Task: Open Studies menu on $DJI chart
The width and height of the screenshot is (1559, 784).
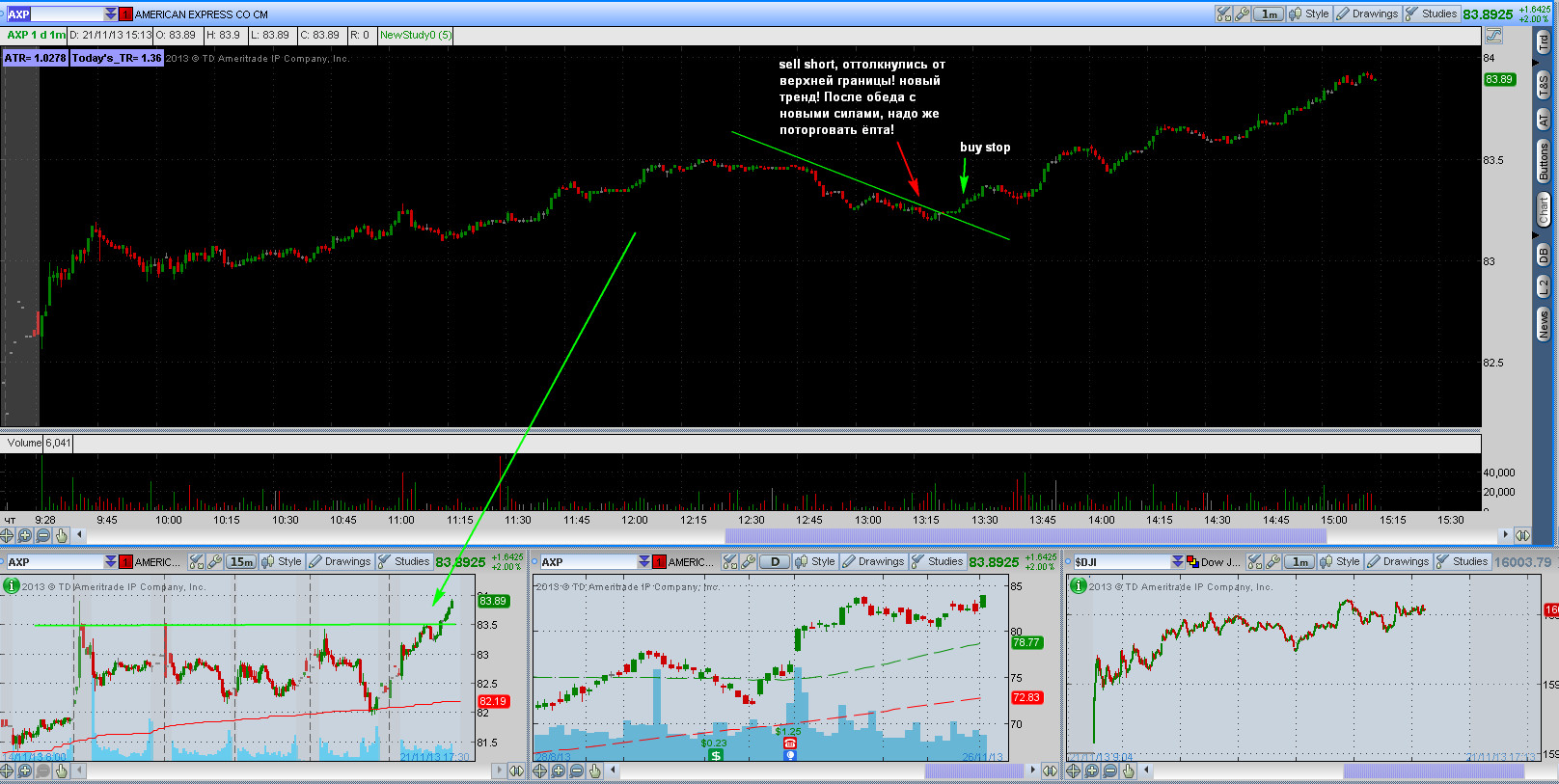Action: (1462, 561)
